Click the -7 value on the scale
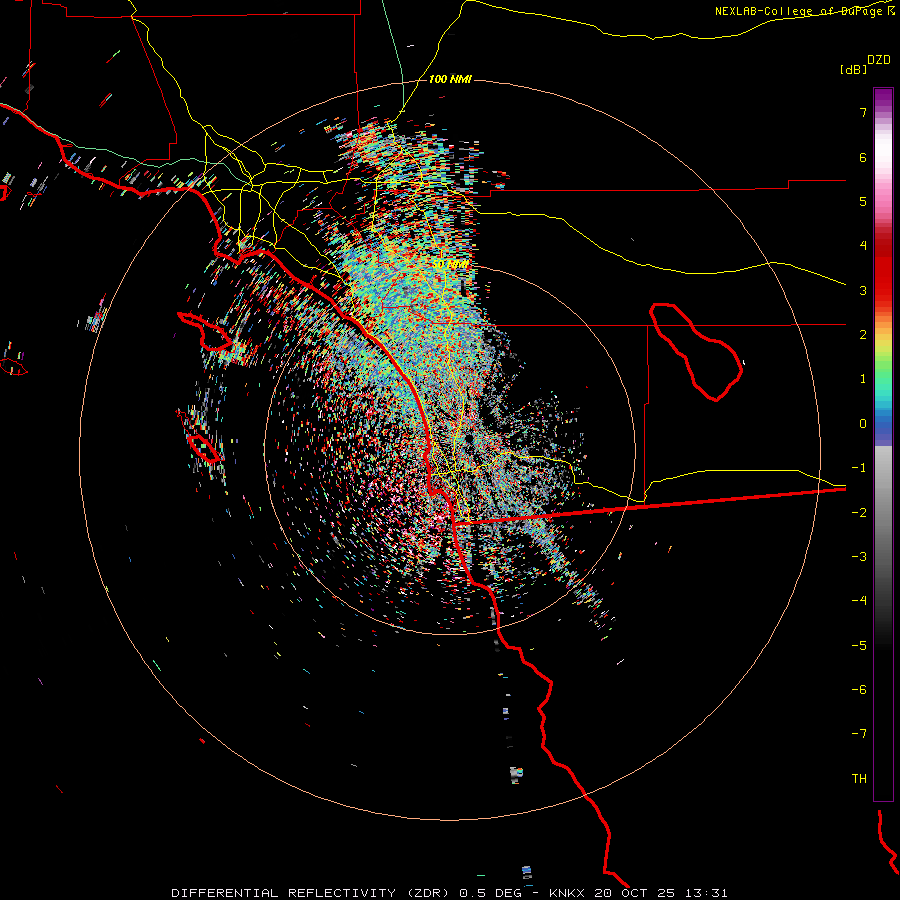The image size is (900, 900). point(859,734)
